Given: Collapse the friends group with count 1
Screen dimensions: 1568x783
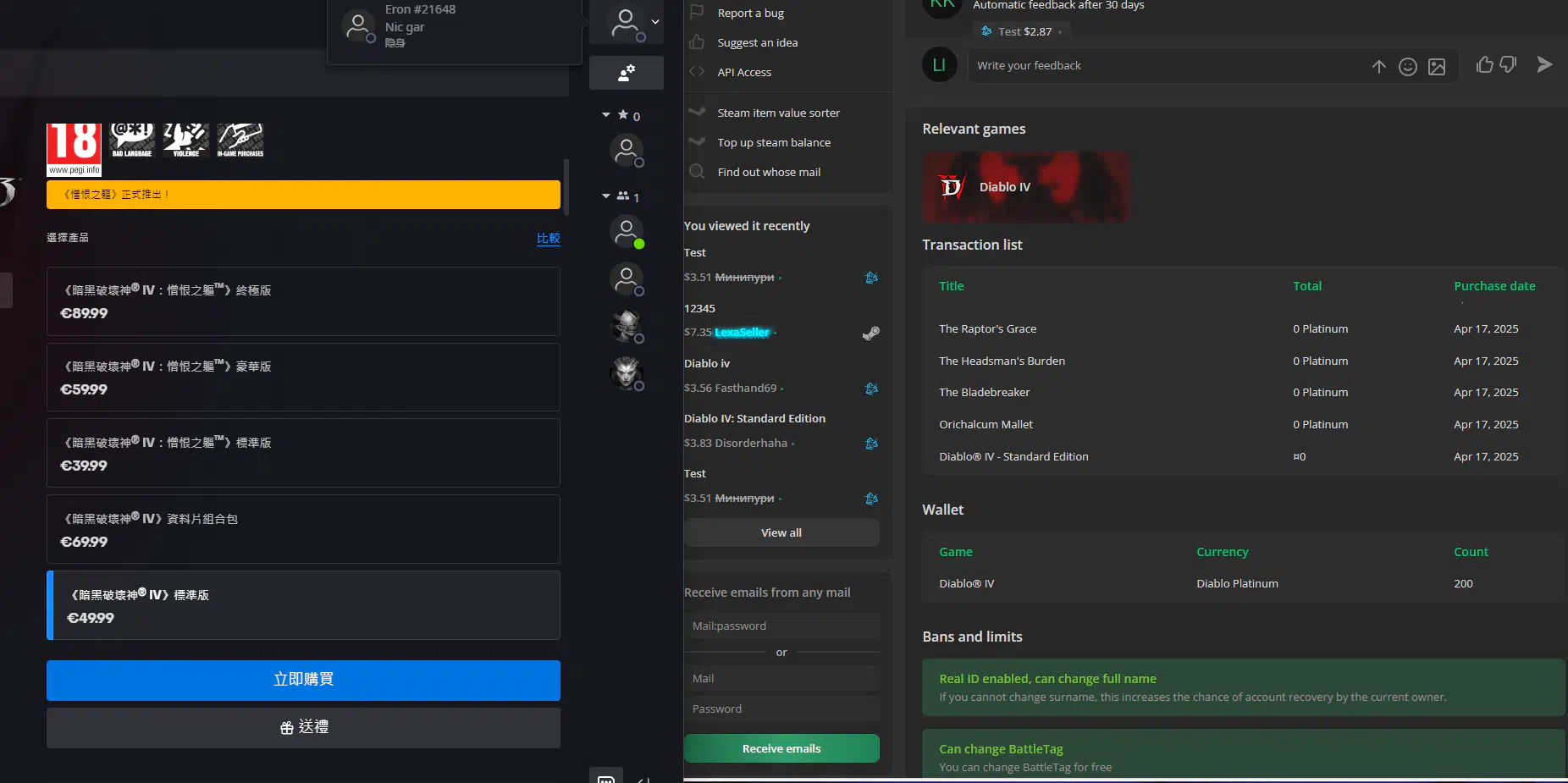Looking at the screenshot, I should tap(606, 196).
